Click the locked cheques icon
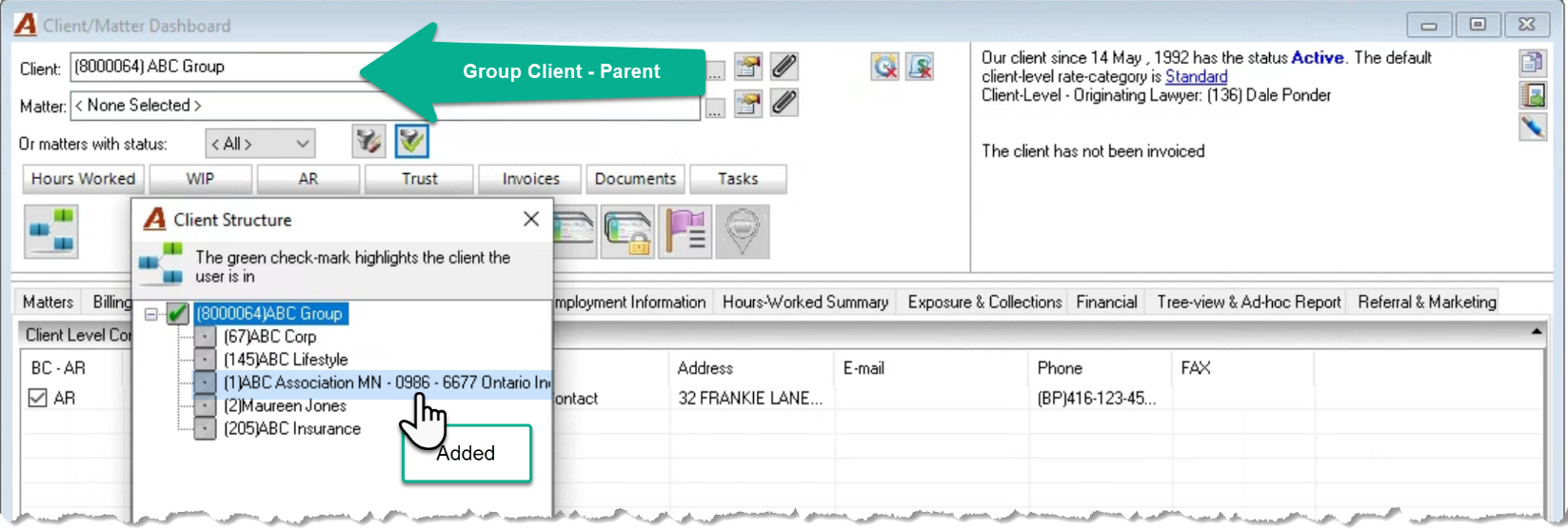This screenshot has width=1568, height=529. click(627, 232)
